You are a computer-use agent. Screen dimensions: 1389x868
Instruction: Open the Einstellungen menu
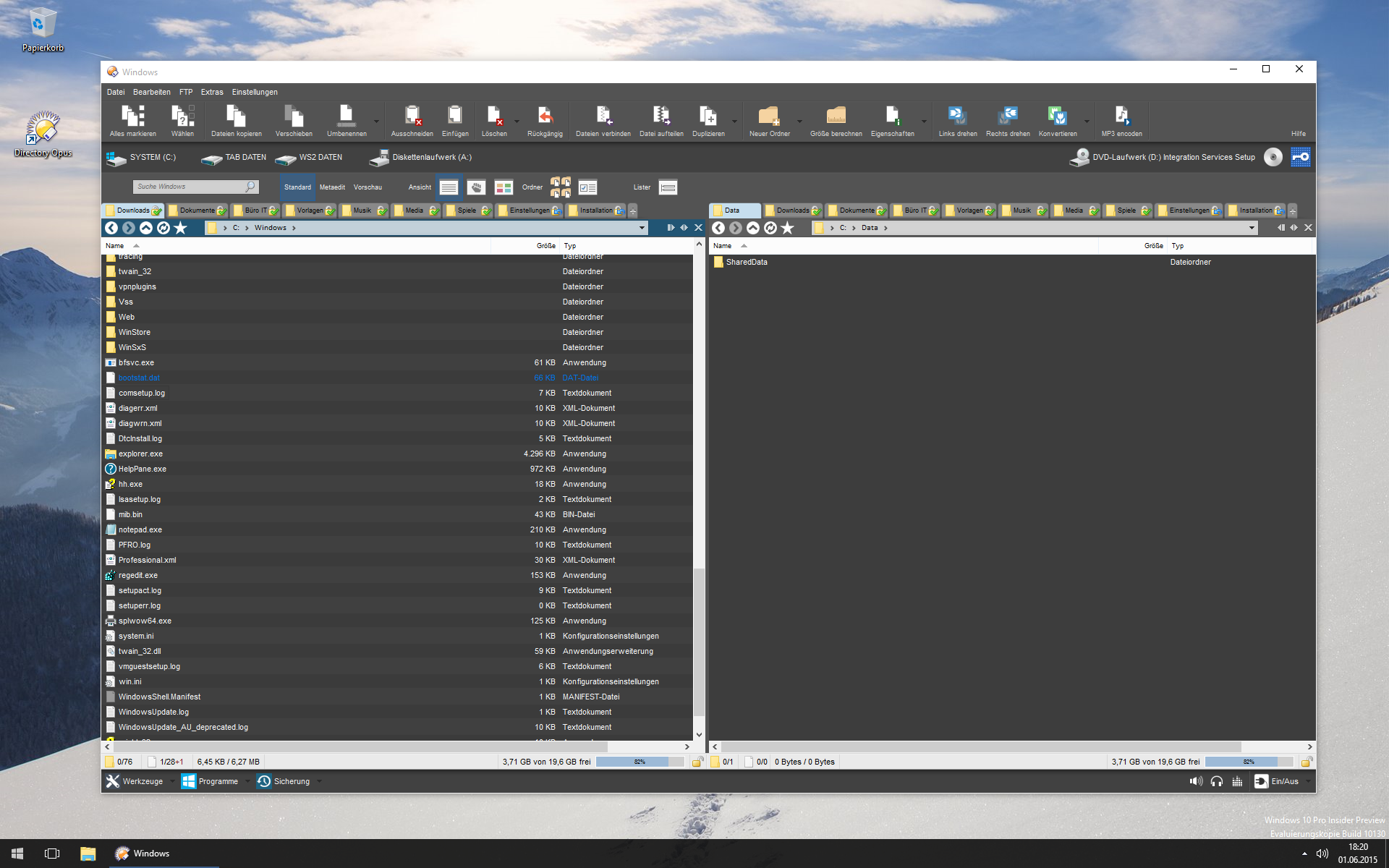tap(254, 92)
